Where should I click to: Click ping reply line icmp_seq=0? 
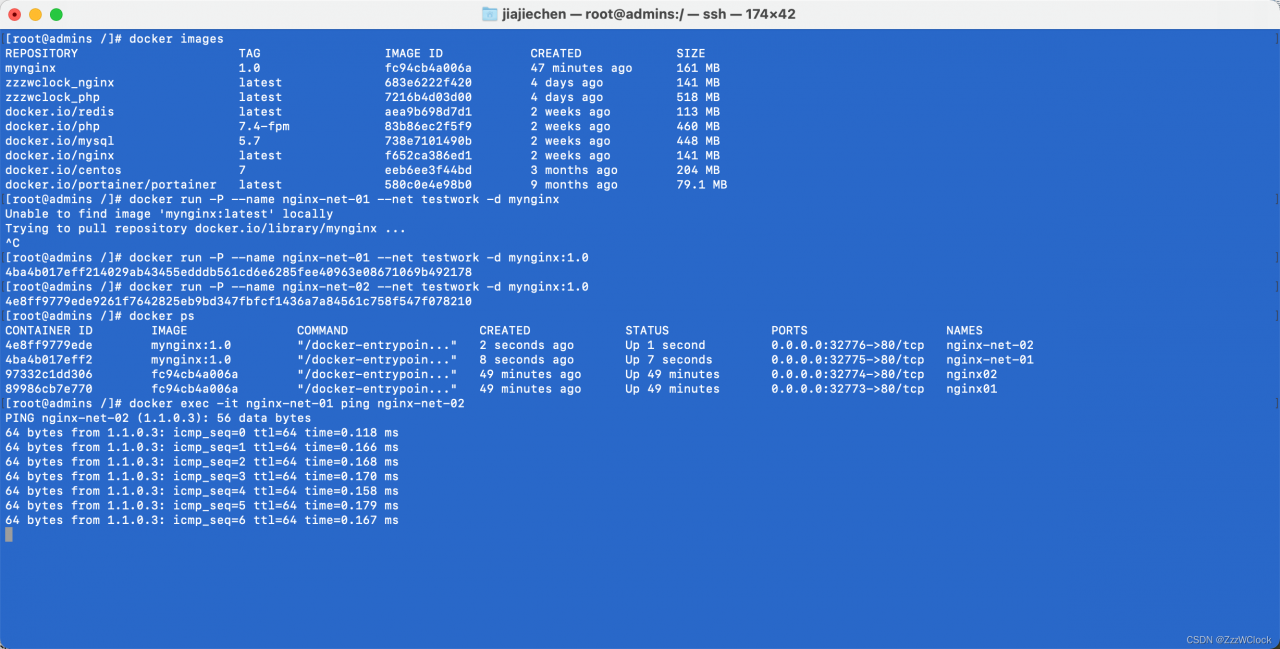pyautogui.click(x=202, y=432)
